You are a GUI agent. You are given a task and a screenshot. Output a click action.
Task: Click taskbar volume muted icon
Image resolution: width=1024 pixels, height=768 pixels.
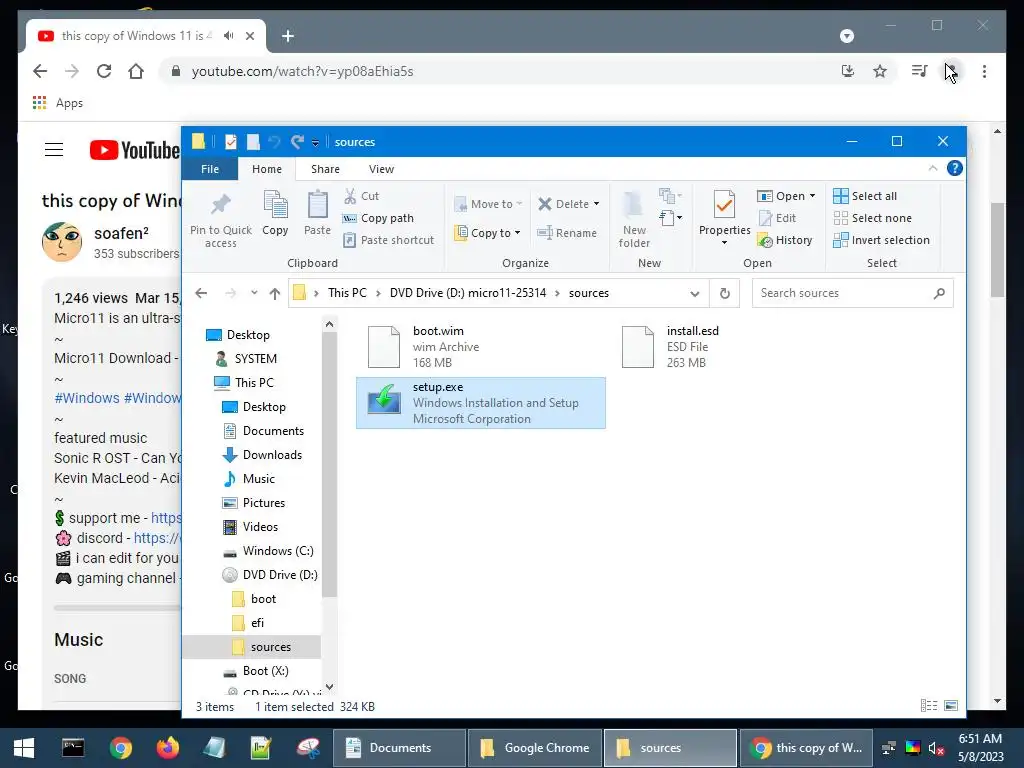[936, 748]
